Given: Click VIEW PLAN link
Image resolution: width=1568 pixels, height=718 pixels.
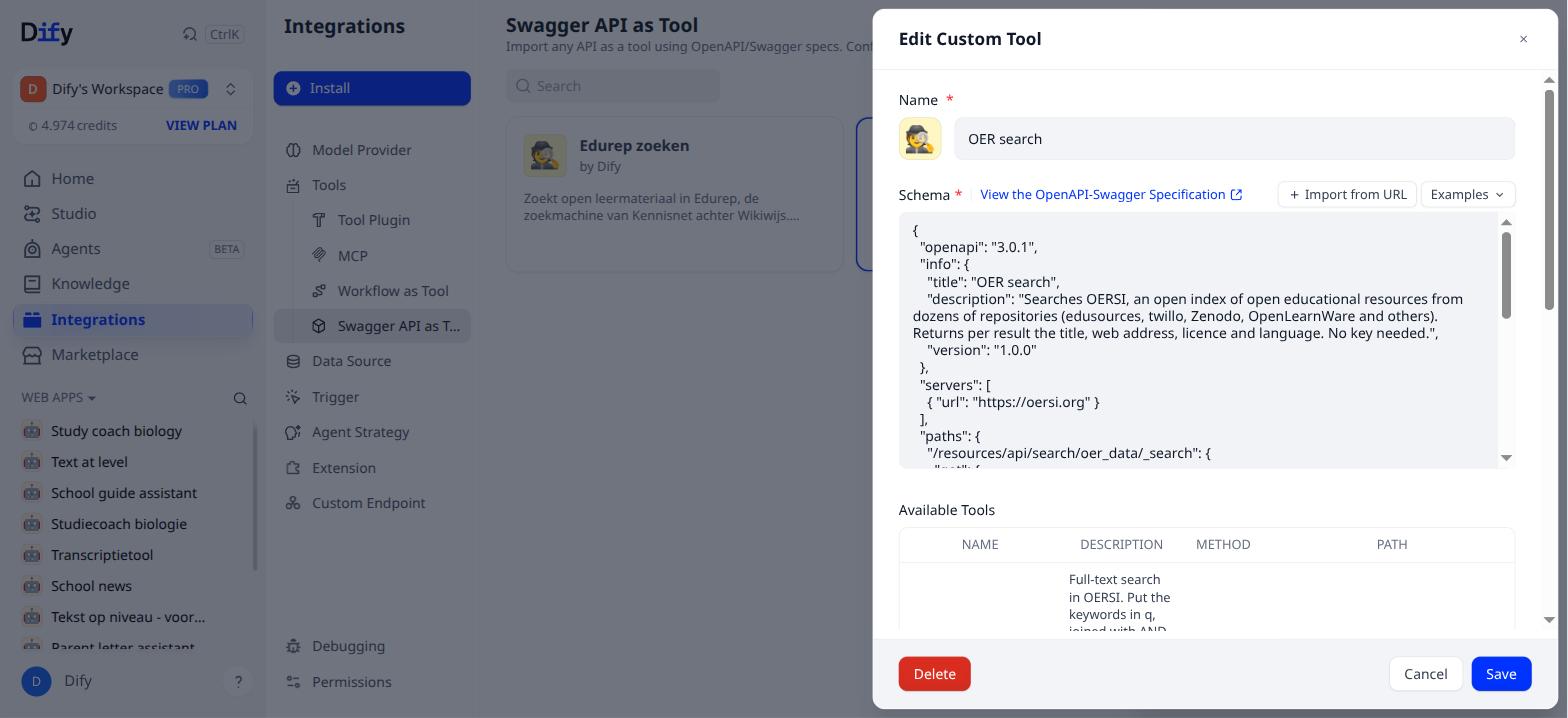Looking at the screenshot, I should 201,126.
